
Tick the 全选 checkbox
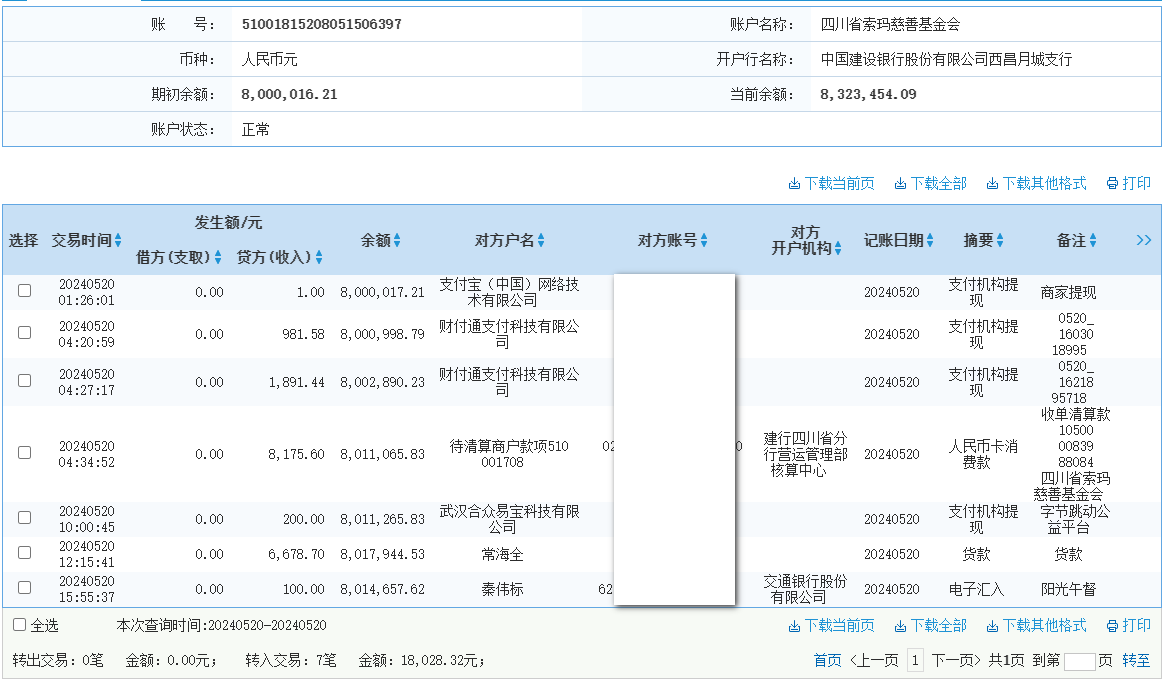click(19, 625)
